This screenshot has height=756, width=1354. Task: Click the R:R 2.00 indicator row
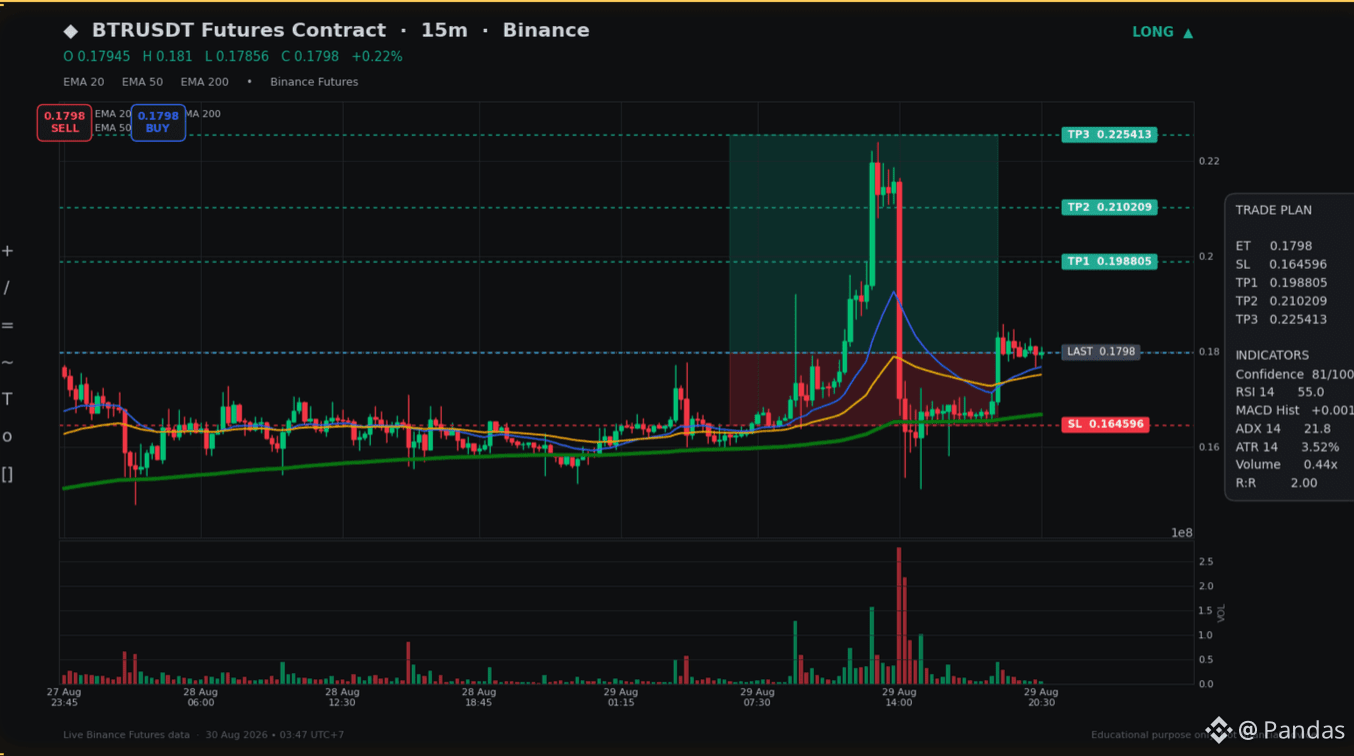pos(1276,483)
